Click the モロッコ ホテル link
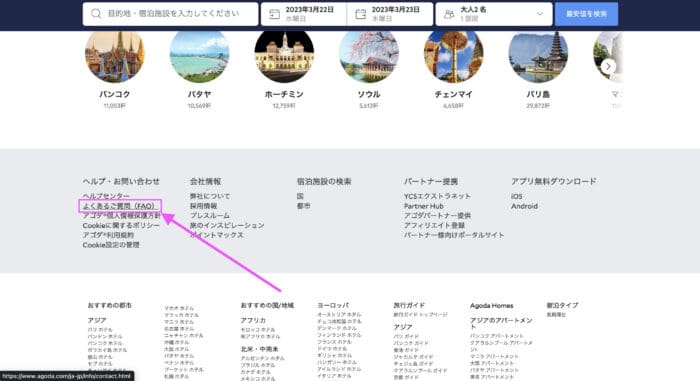700x381 pixels. [258, 330]
